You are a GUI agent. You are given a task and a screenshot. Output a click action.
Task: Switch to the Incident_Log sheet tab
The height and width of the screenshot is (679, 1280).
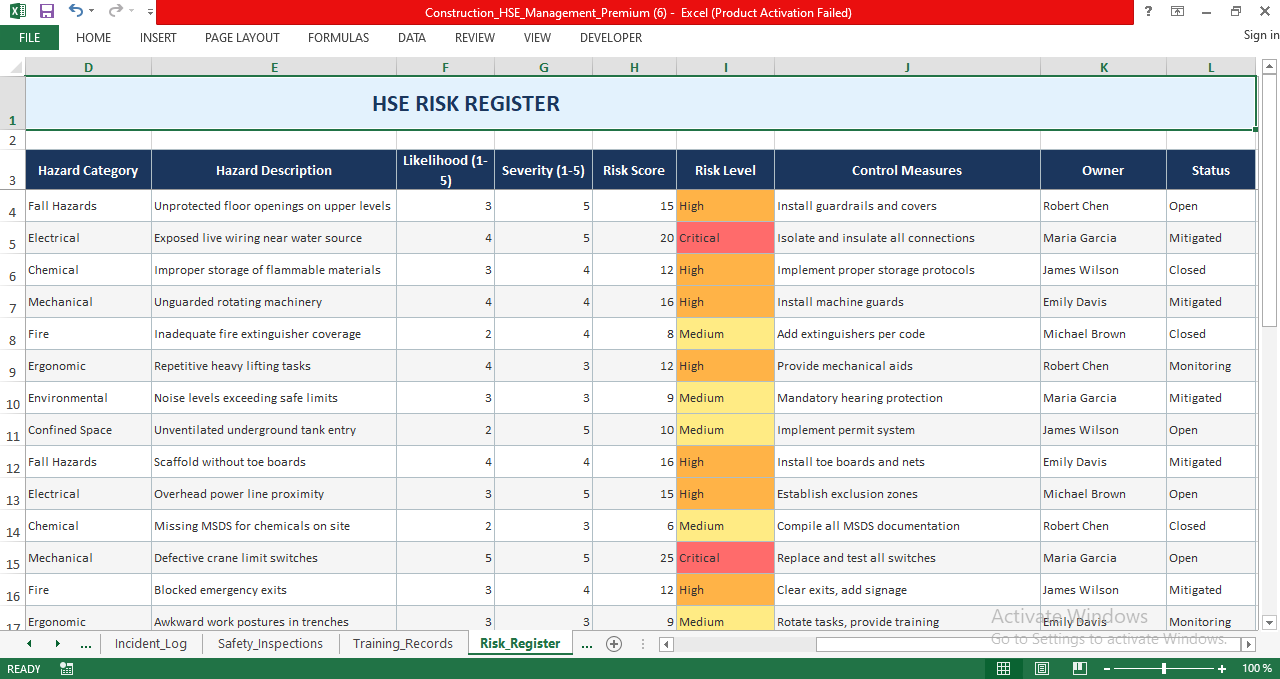pos(151,644)
